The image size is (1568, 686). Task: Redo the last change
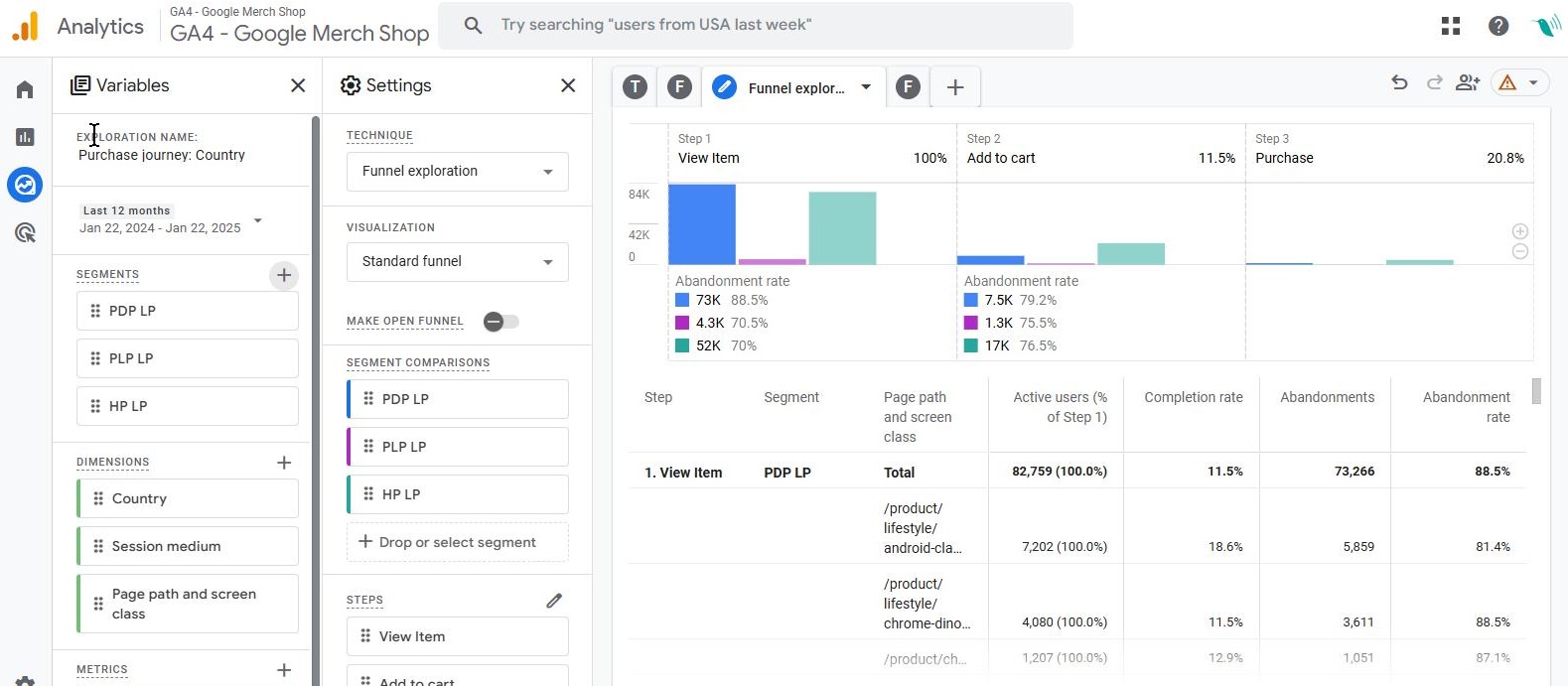[x=1434, y=83]
